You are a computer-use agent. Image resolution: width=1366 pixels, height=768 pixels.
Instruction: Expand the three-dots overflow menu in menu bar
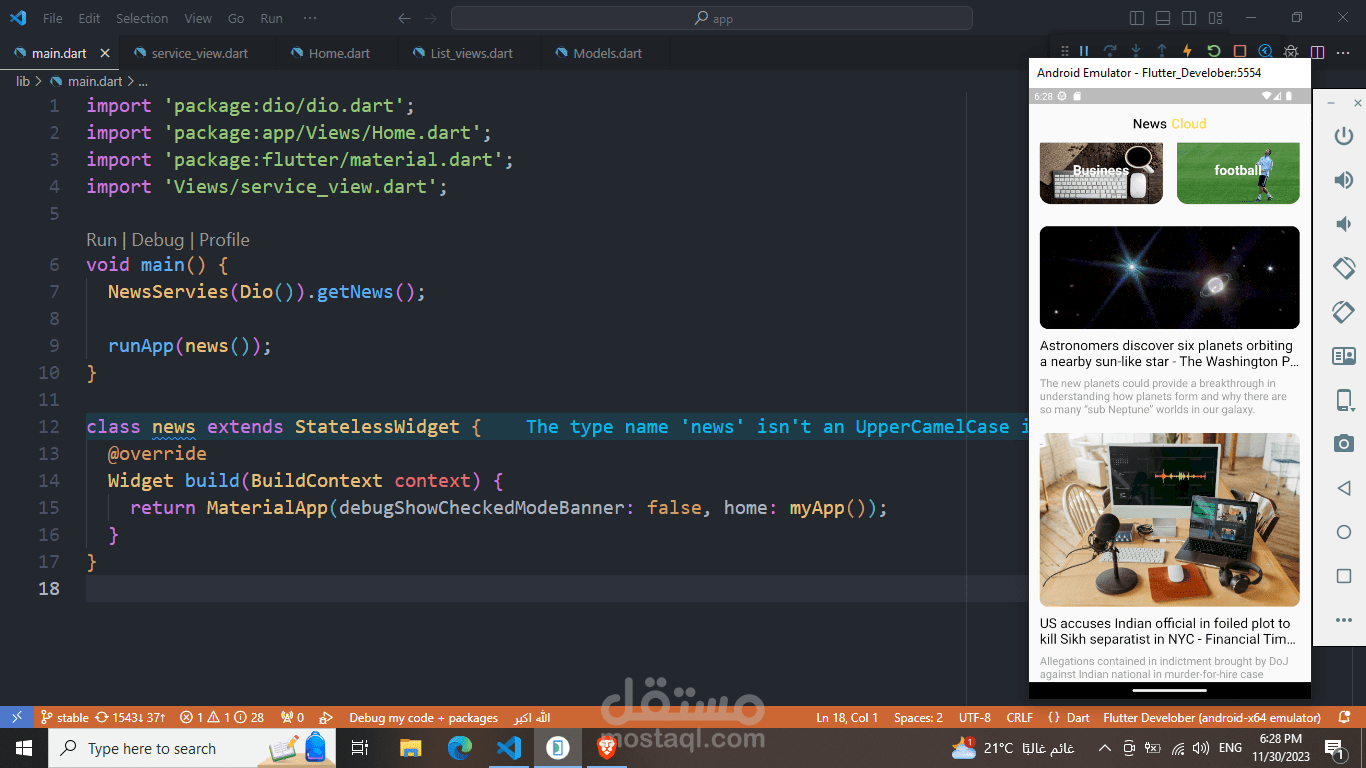click(310, 18)
